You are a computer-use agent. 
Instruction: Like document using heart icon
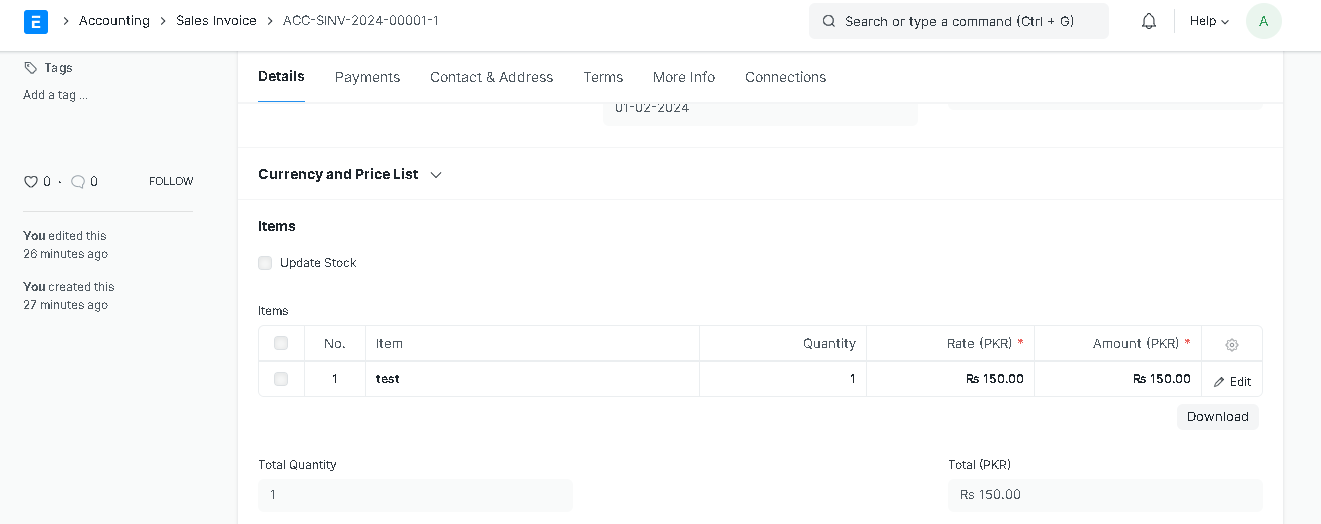tap(31, 182)
